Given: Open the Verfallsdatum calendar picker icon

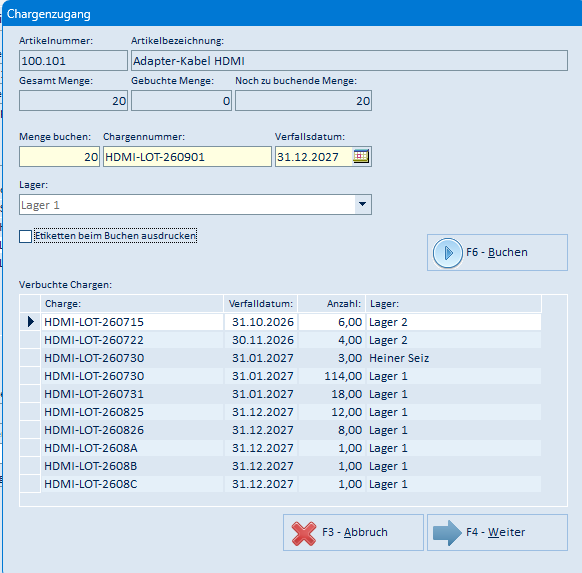Looking at the screenshot, I should (x=361, y=156).
